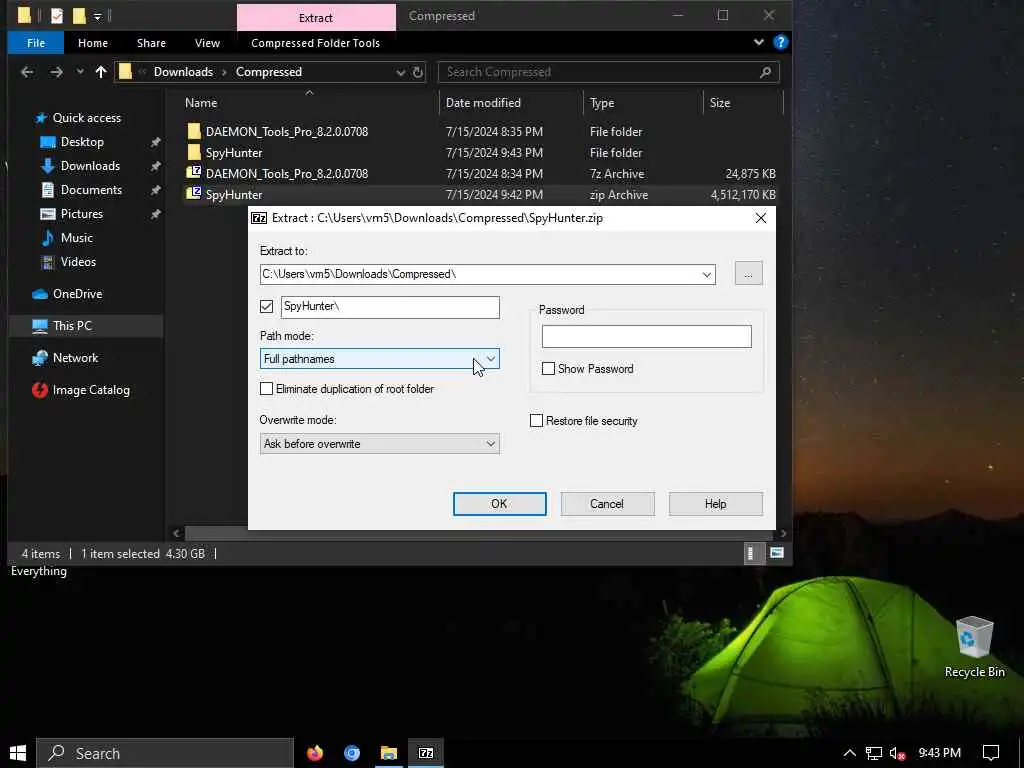This screenshot has width=1024, height=768.
Task: Show hidden system tray icons
Action: (849, 753)
